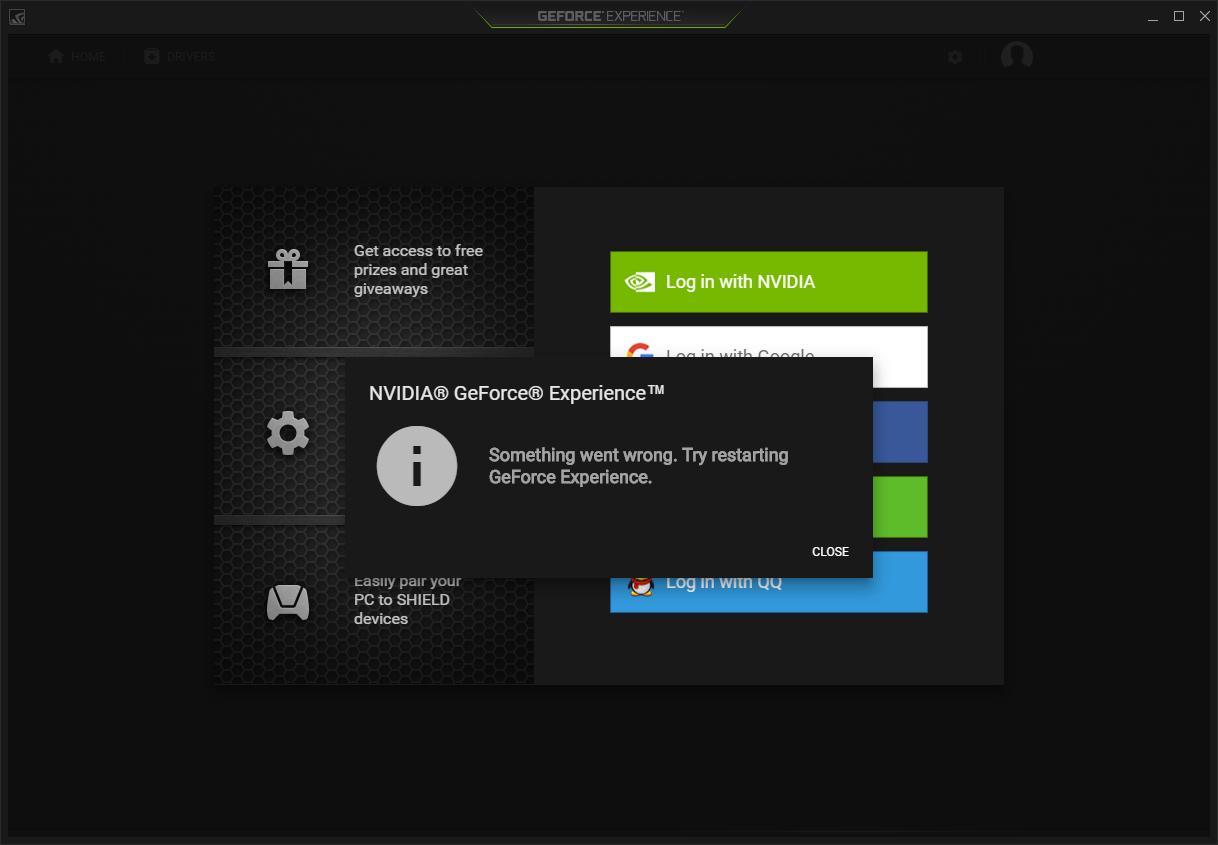
Task: Maximize the GeForce Experience window
Action: click(x=1179, y=16)
